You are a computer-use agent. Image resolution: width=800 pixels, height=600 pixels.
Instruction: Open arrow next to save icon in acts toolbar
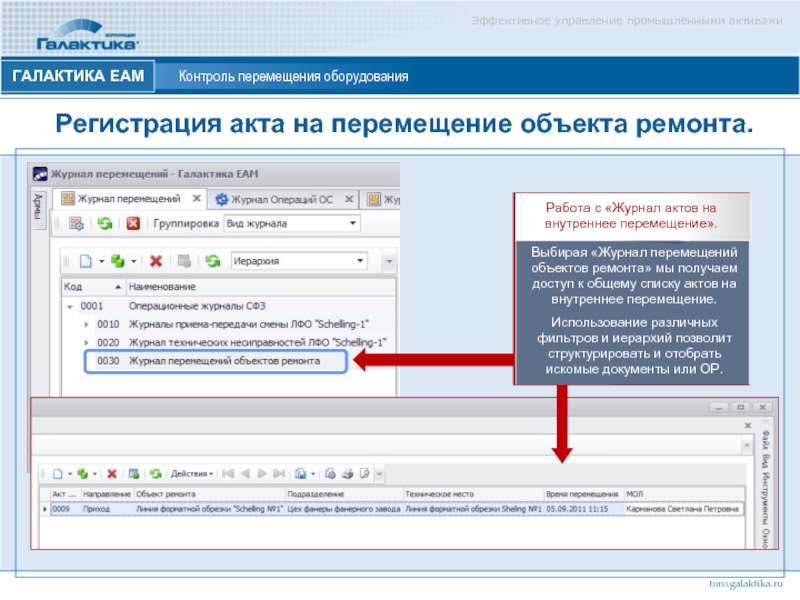point(313,474)
